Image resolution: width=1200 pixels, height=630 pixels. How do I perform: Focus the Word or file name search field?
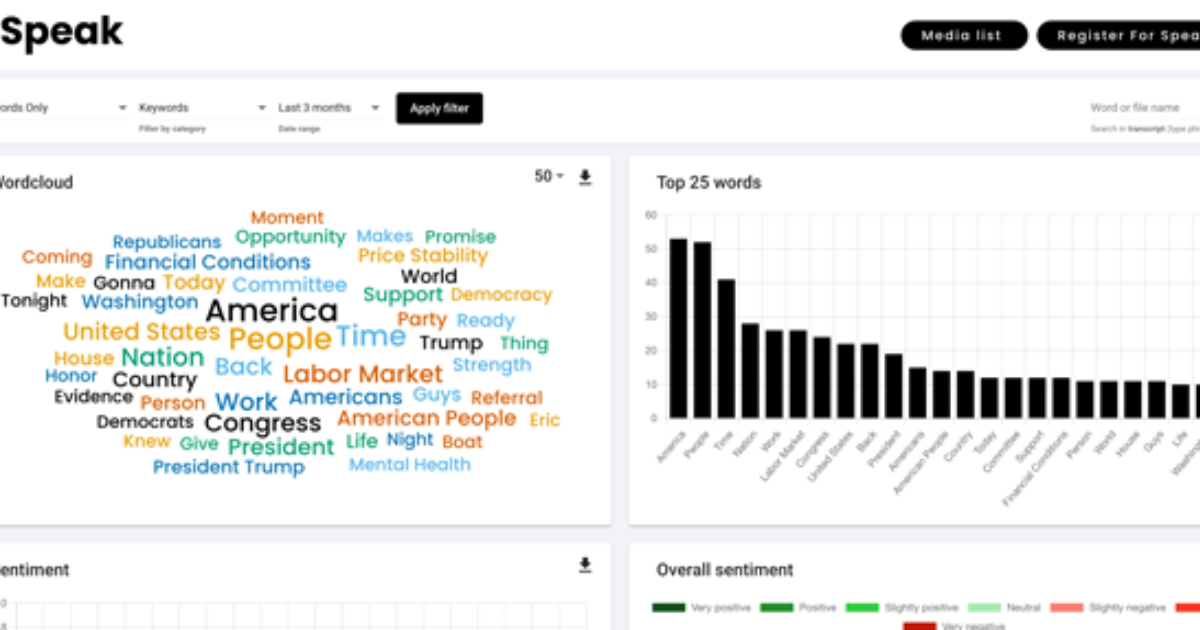pyautogui.click(x=1145, y=108)
